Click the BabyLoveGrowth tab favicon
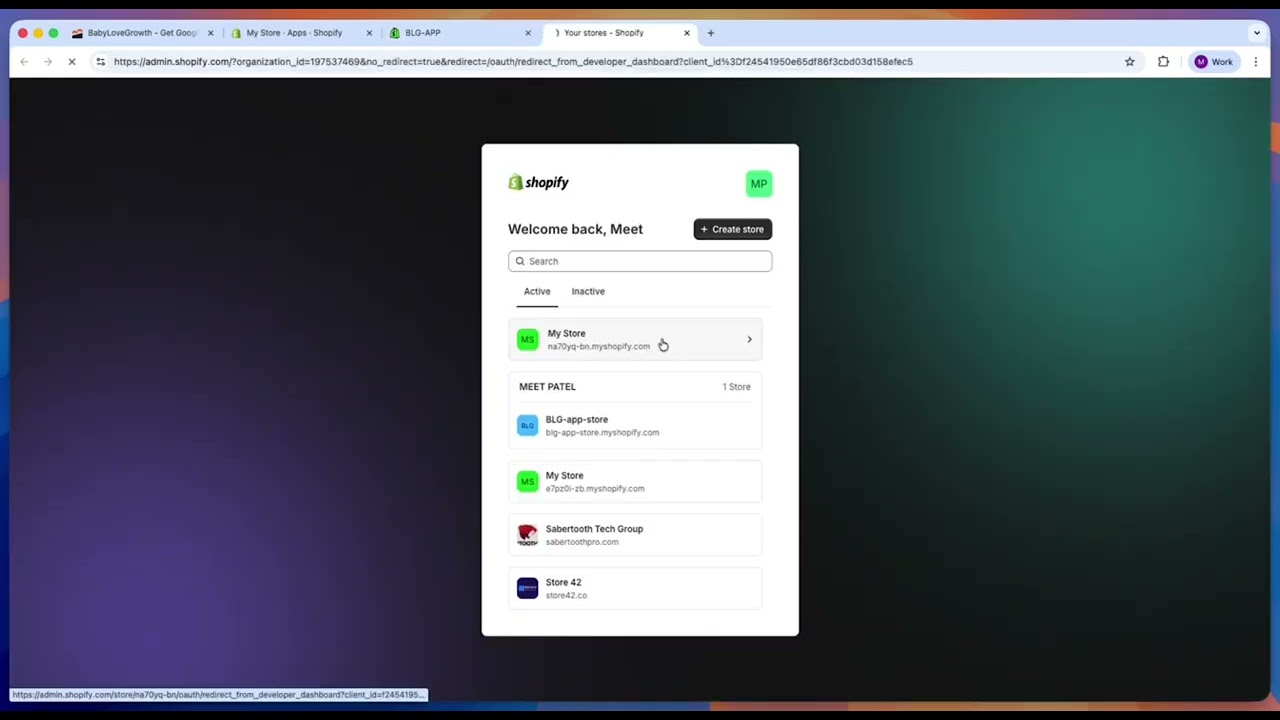1280x720 pixels. (x=77, y=33)
